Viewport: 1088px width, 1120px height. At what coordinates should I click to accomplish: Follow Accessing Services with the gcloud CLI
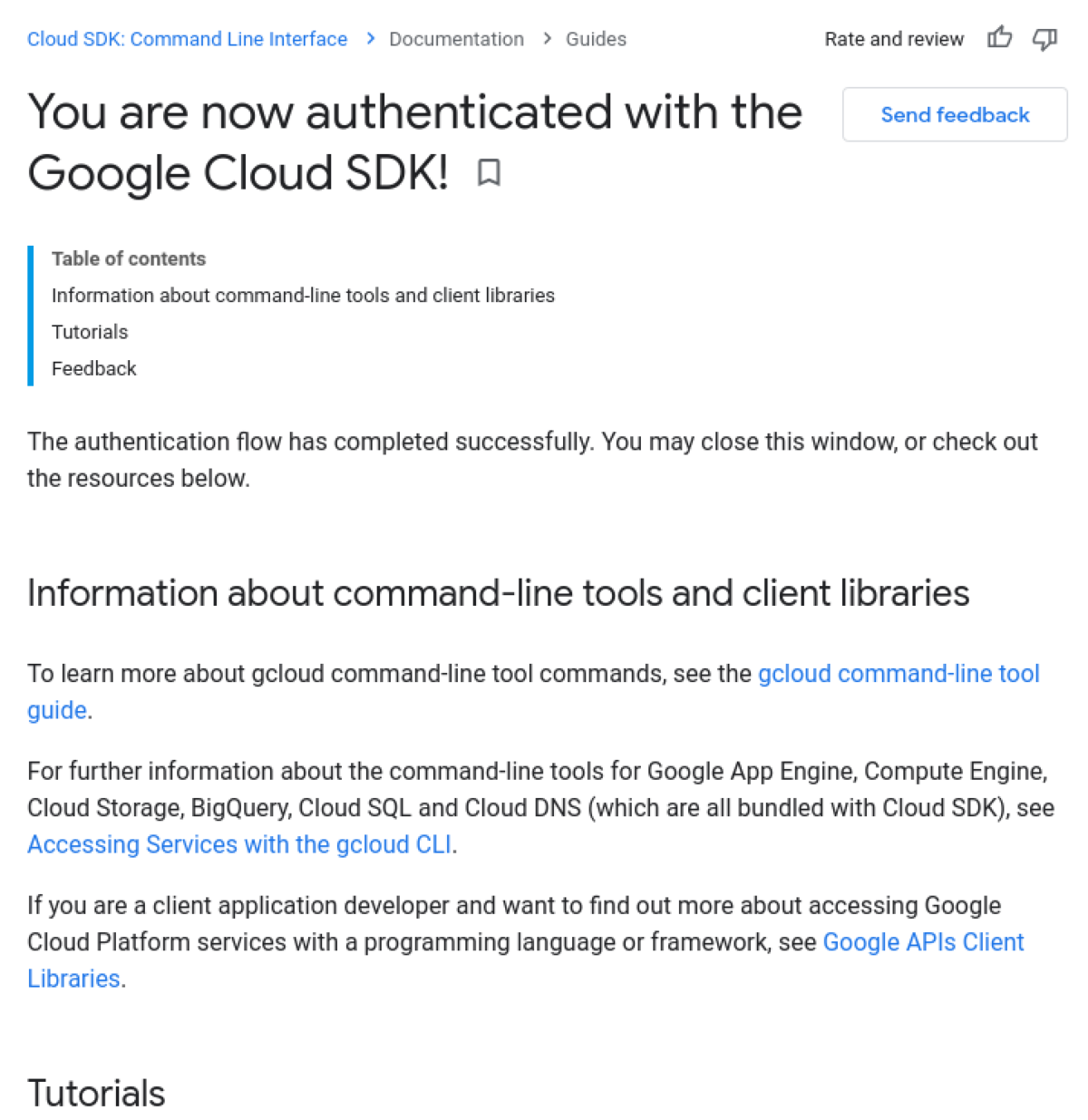(x=239, y=844)
